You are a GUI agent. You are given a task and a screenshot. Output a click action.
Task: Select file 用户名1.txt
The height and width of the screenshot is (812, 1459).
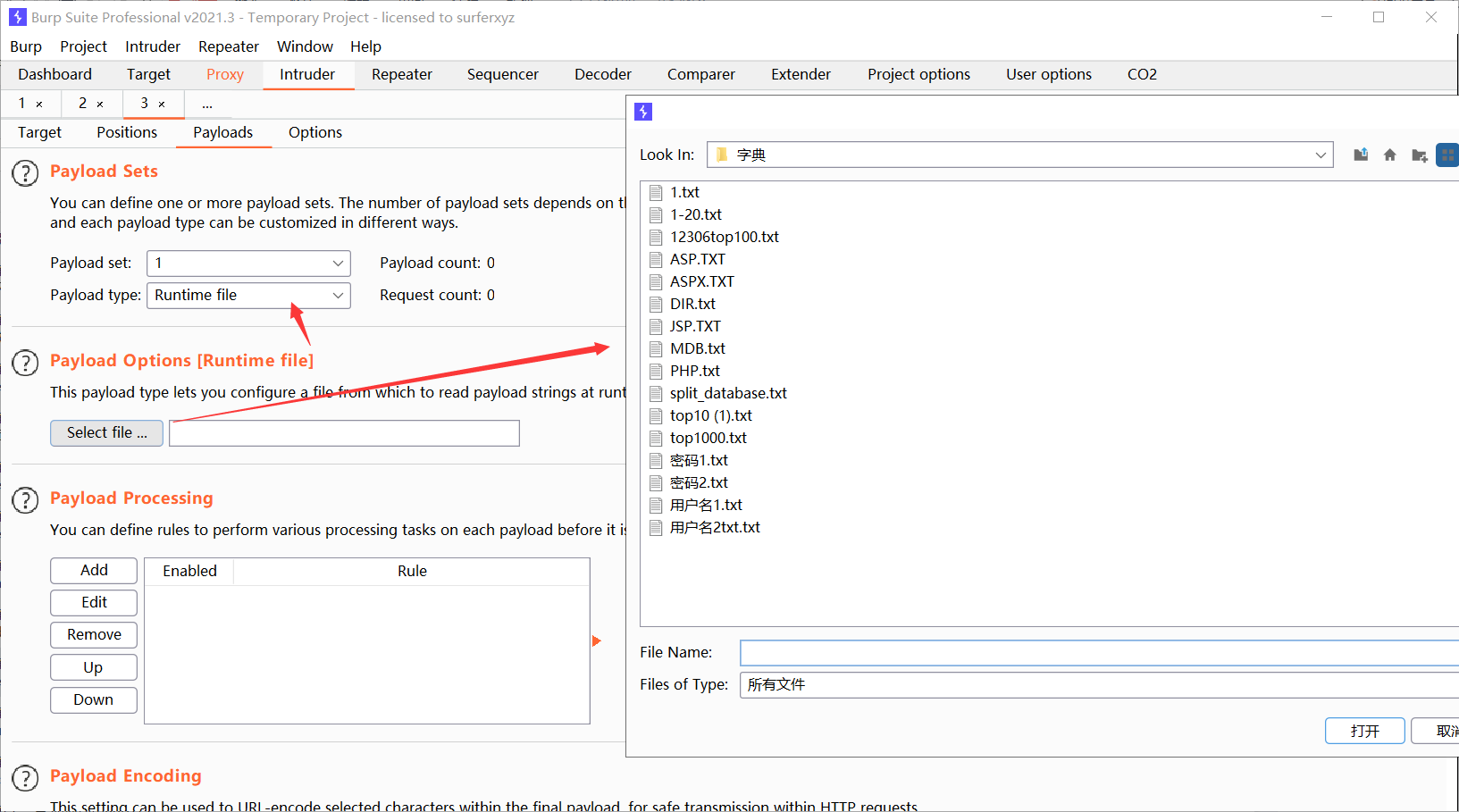tap(706, 505)
